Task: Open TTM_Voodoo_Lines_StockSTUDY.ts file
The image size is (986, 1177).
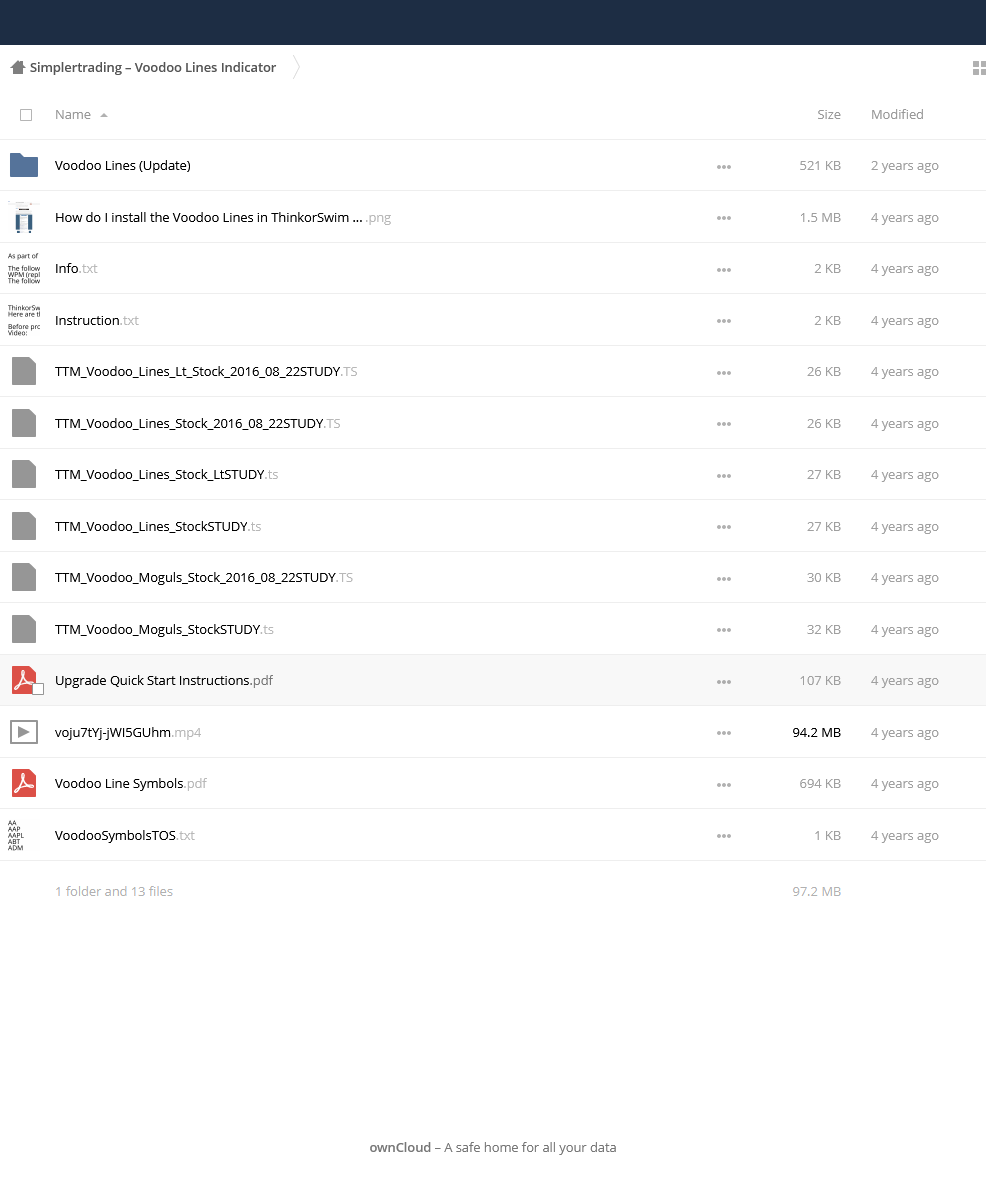Action: 158,526
